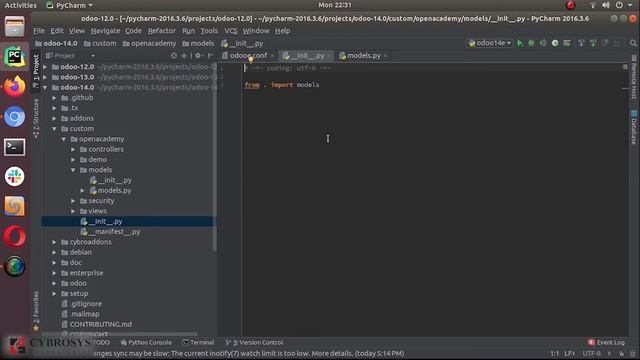Start debugging with the bug icon
The height and width of the screenshot is (360, 640).
pos(531,43)
